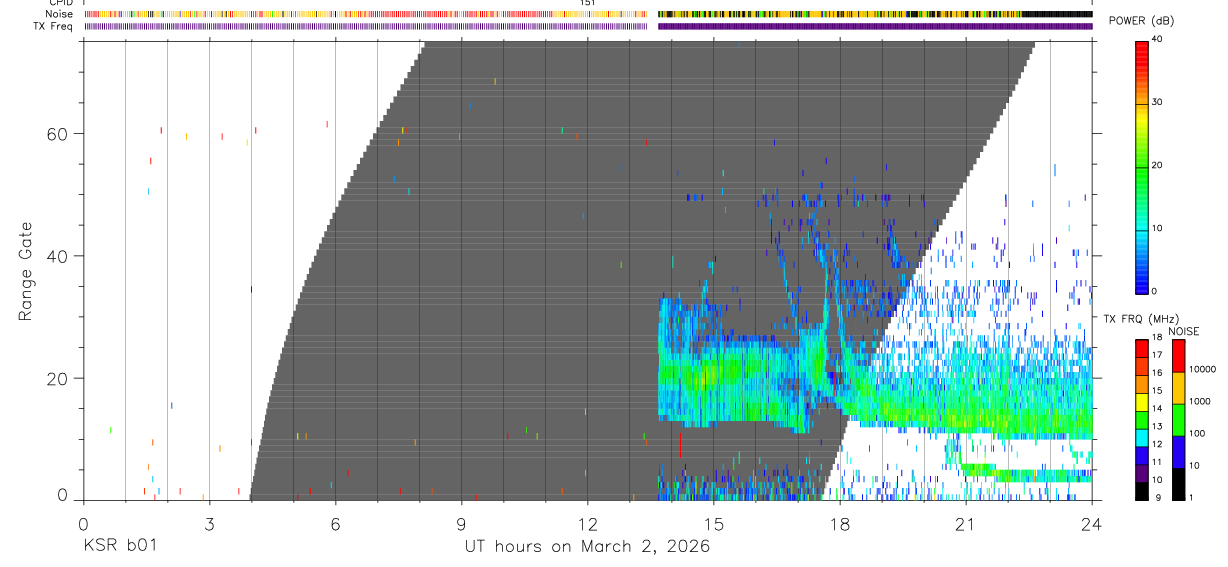Select the 21 tick on the UT hours axis
Viewport: 1228px width, 567px height.
tap(966, 522)
